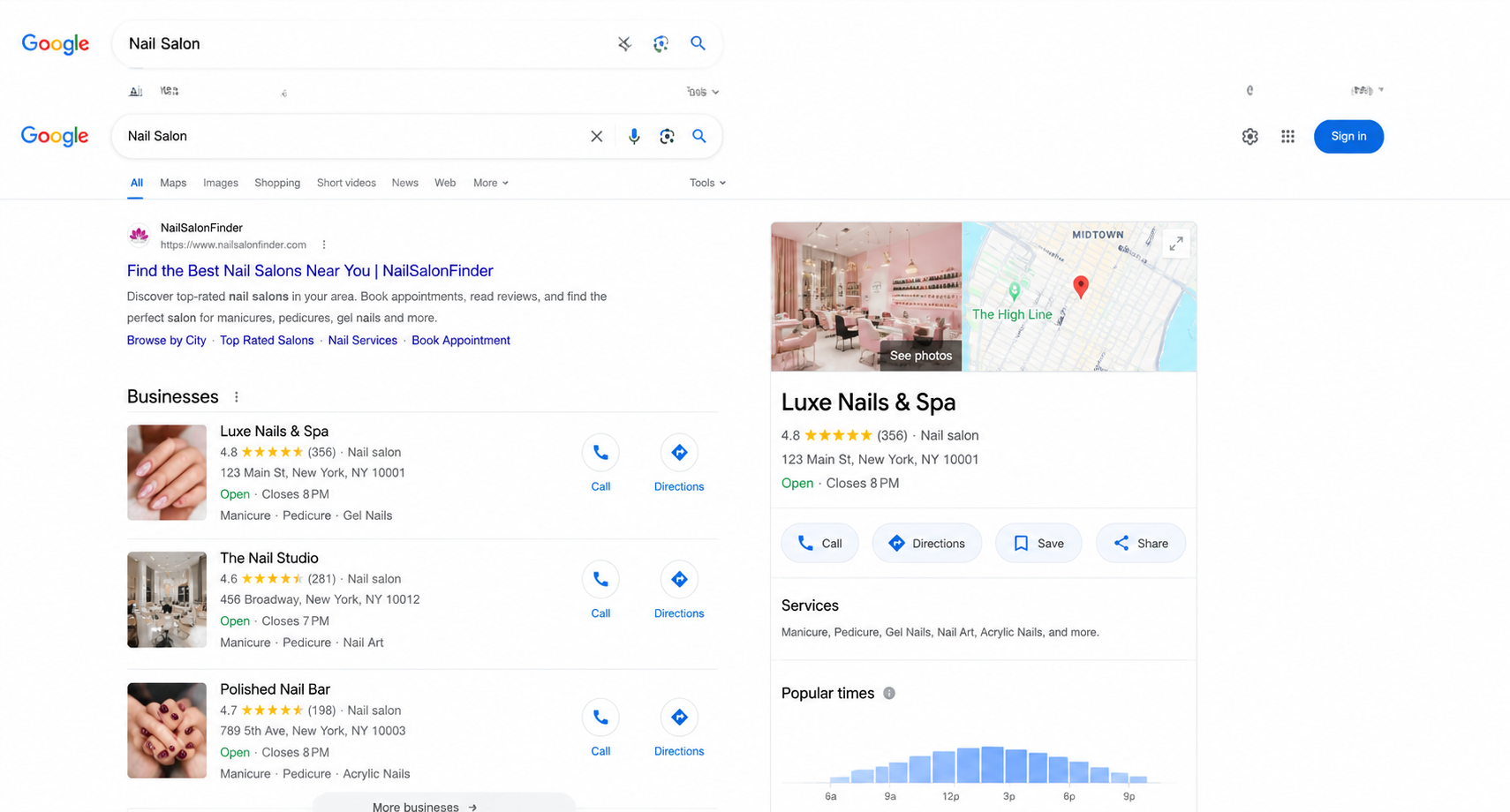The image size is (1510, 812).
Task: Open the Browse by City sitelink
Action: tap(166, 340)
